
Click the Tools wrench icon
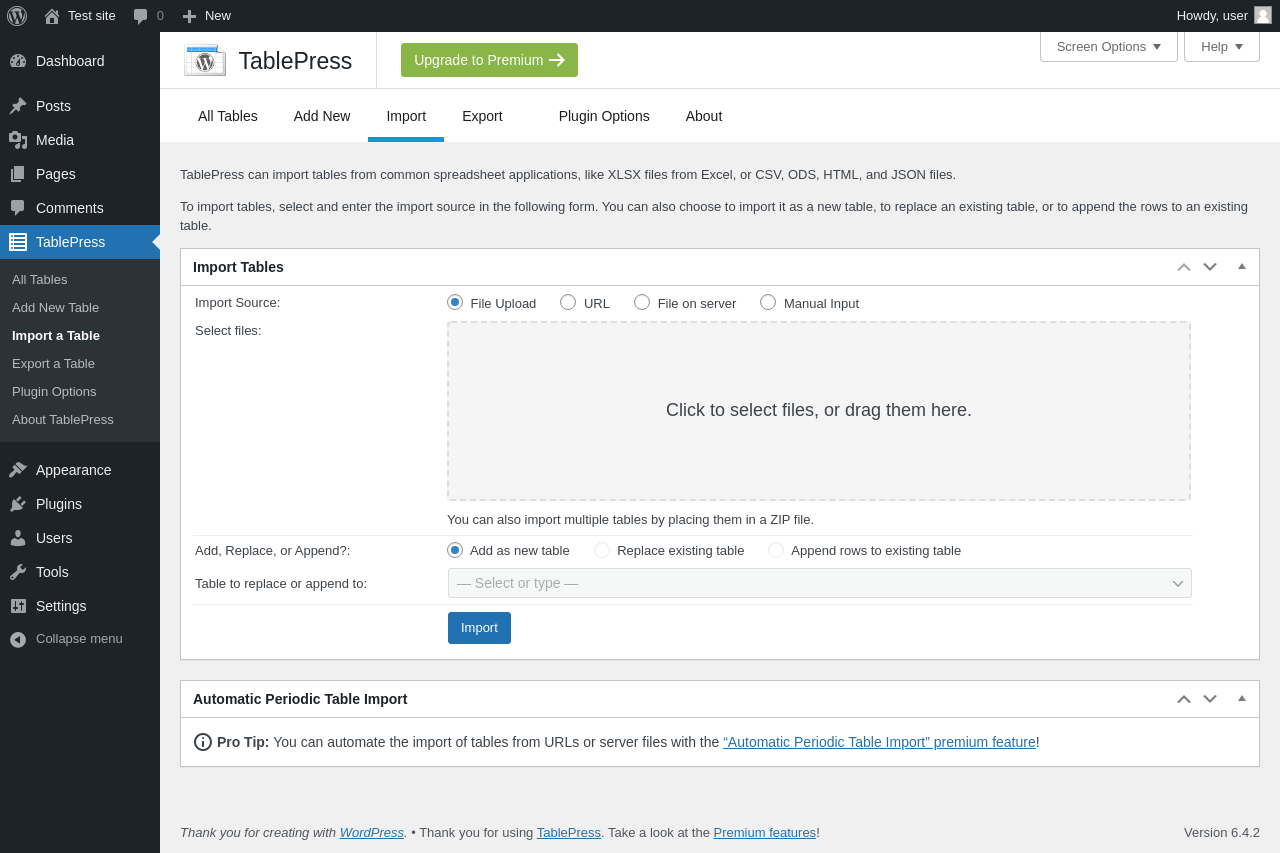[18, 572]
